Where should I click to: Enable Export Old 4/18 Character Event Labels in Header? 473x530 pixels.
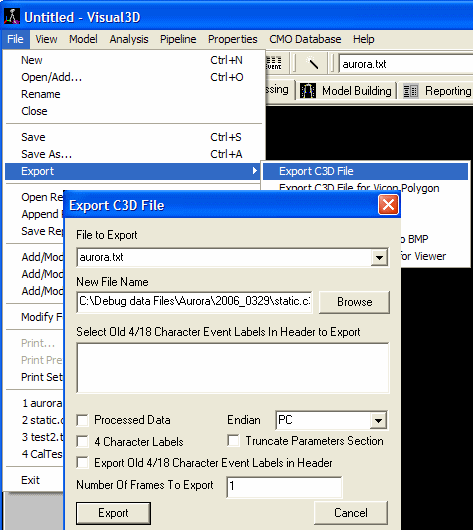coord(82,462)
